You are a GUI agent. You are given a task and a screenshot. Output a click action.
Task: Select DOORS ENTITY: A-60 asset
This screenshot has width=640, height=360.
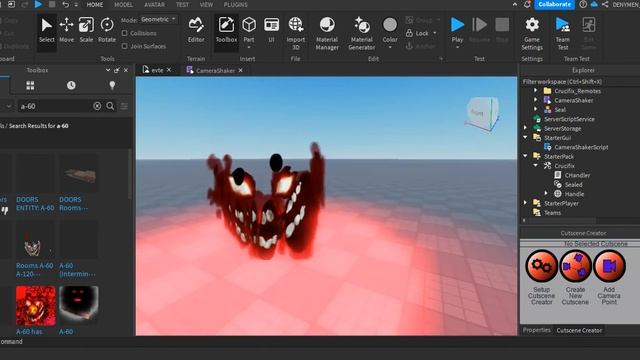[x=35, y=182]
